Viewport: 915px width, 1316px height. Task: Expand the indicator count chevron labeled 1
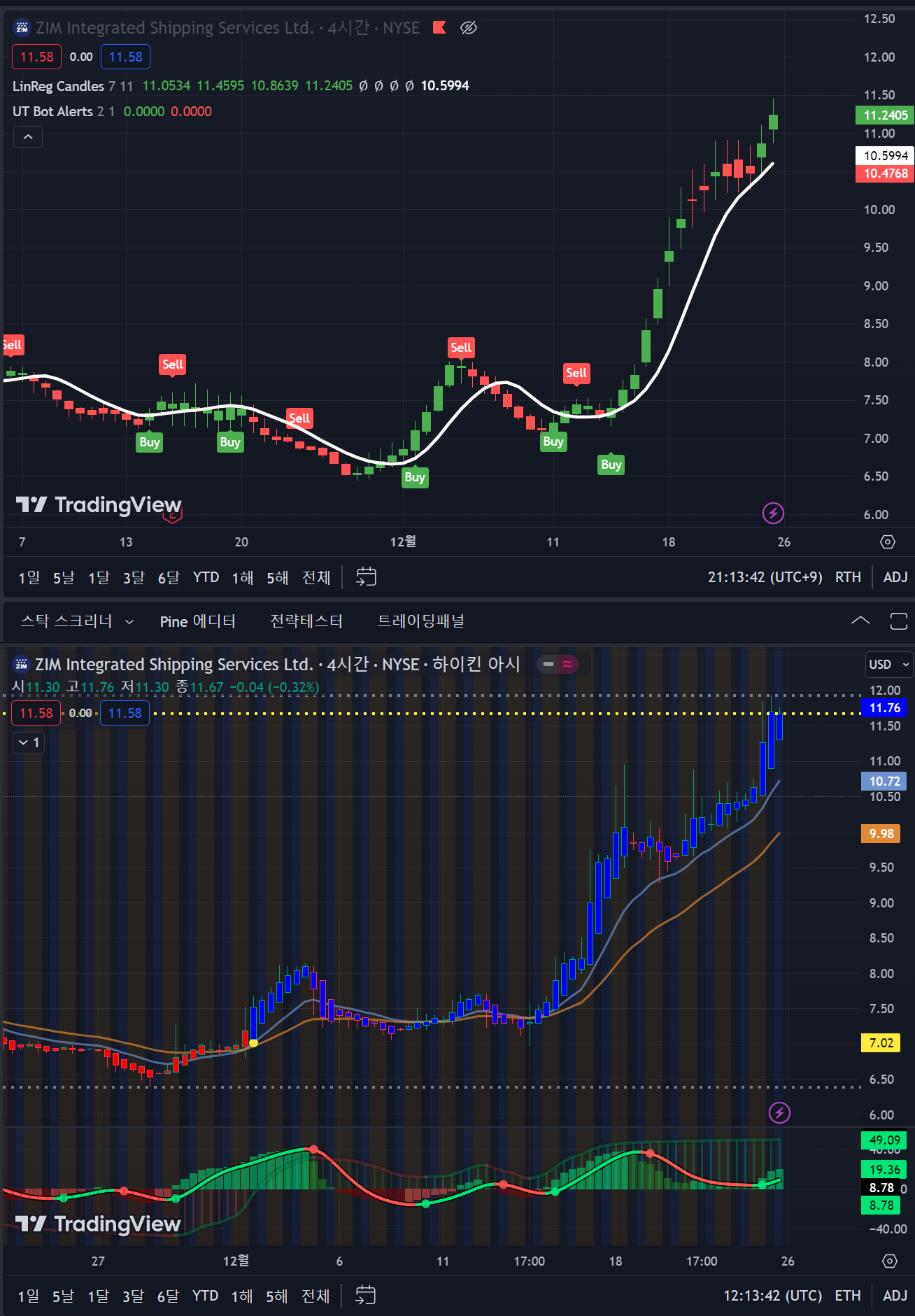coord(29,742)
